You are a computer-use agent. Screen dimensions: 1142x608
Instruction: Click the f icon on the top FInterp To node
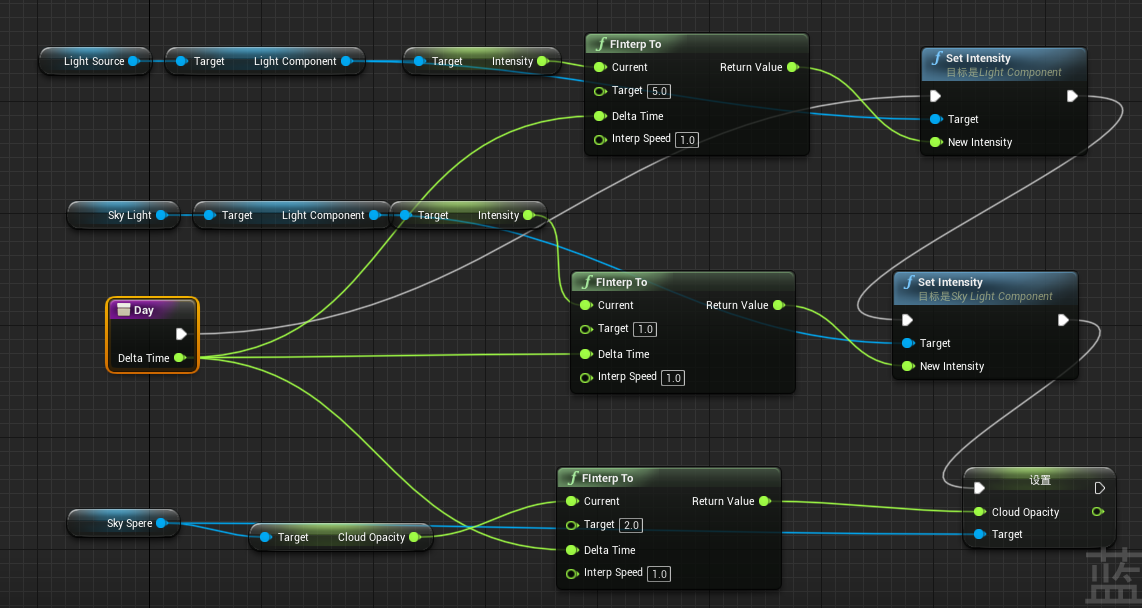600,44
